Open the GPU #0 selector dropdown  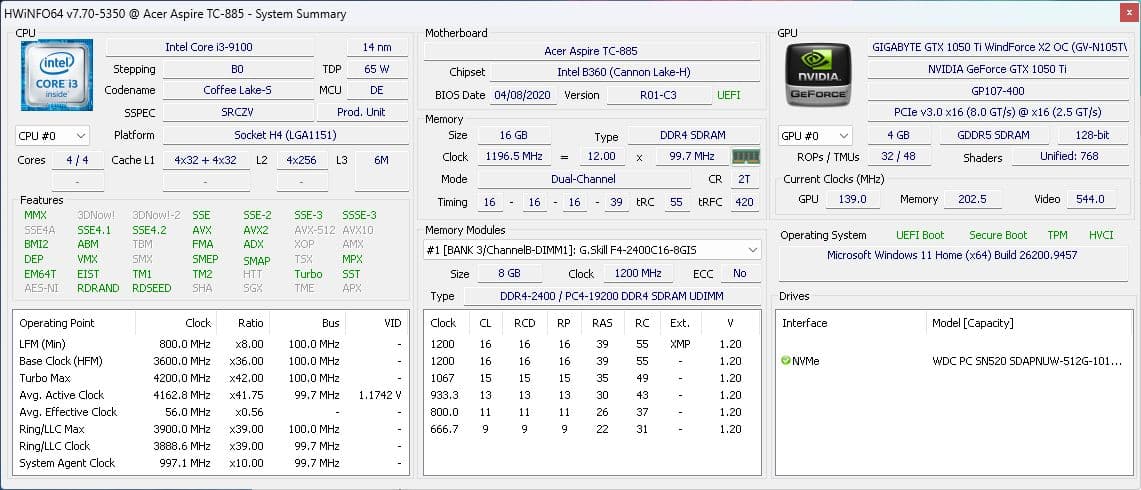[815, 135]
